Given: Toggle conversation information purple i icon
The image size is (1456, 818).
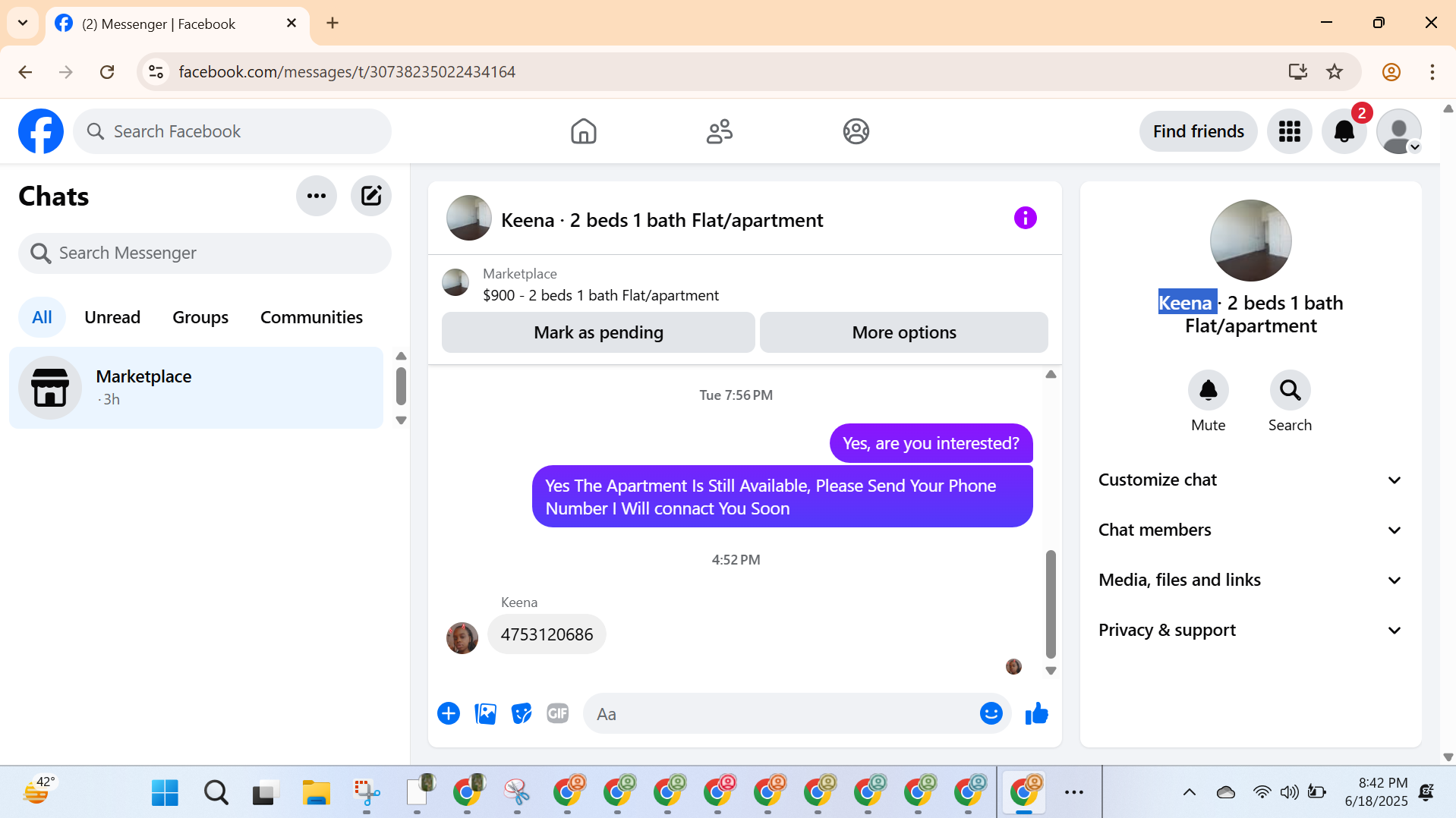Looking at the screenshot, I should [x=1025, y=218].
